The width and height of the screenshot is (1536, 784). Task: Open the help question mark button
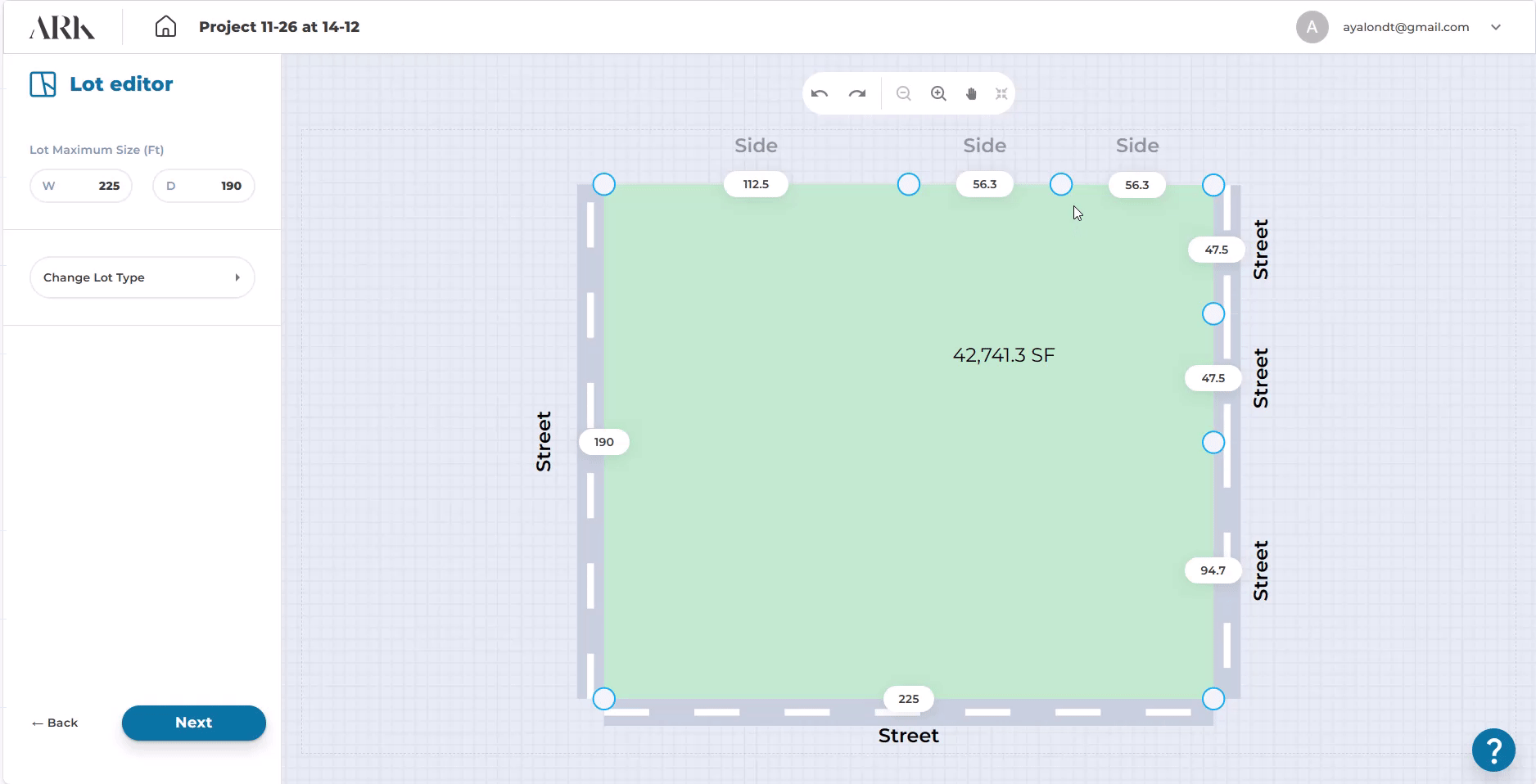click(x=1493, y=749)
